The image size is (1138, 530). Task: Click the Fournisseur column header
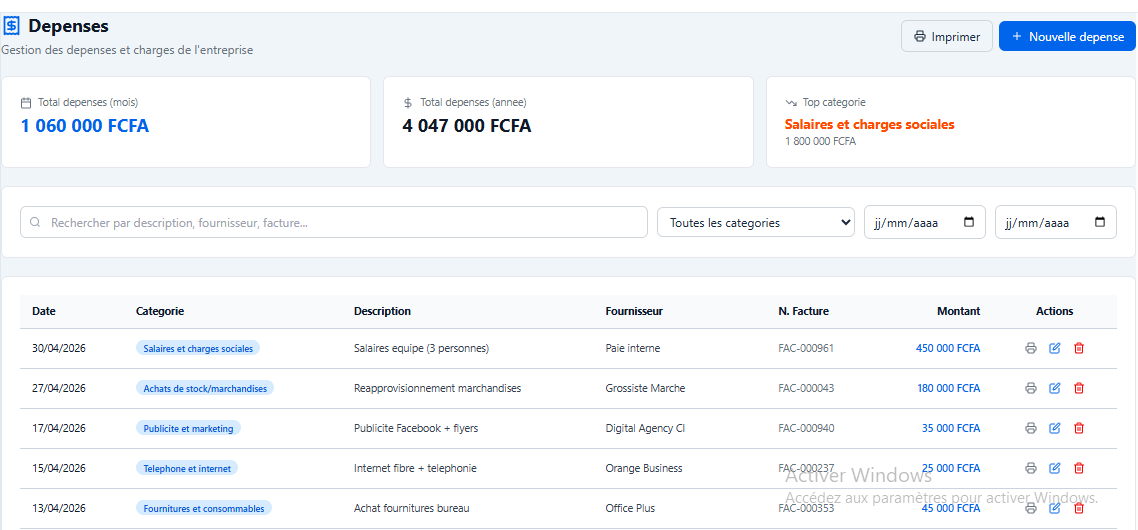[x=634, y=311]
